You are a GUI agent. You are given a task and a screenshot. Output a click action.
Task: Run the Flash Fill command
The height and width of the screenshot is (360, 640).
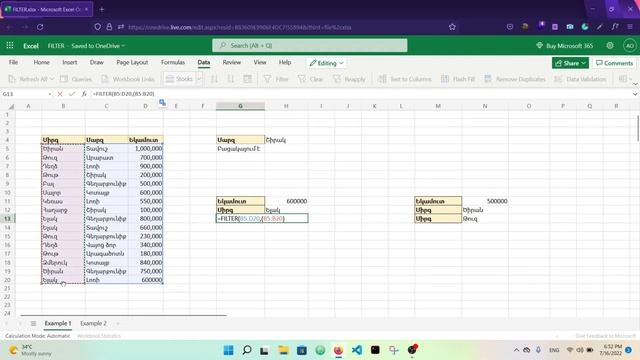pyautogui.click(x=458, y=79)
